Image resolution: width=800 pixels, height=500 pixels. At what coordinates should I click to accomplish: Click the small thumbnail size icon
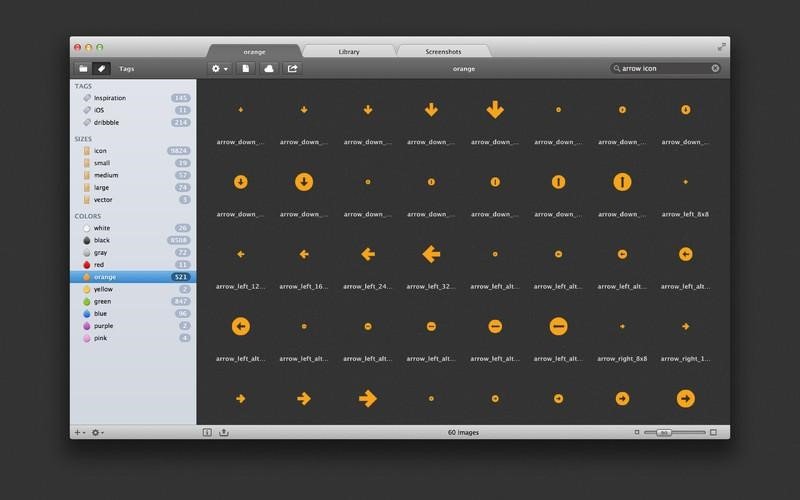coord(637,433)
